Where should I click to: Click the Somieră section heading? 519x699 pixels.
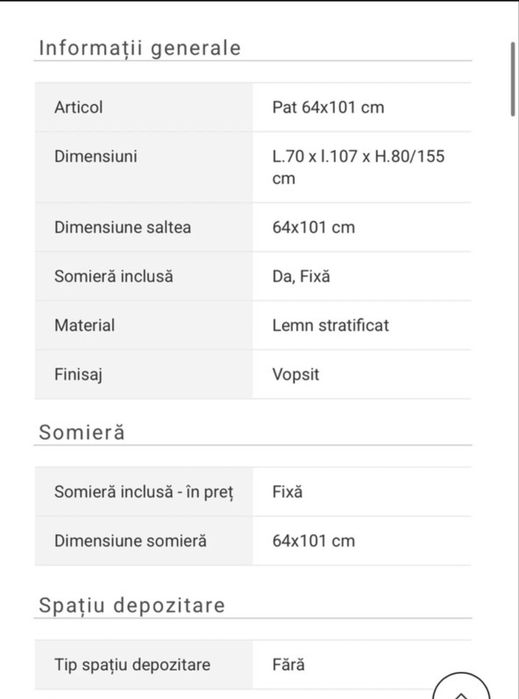pos(82,432)
